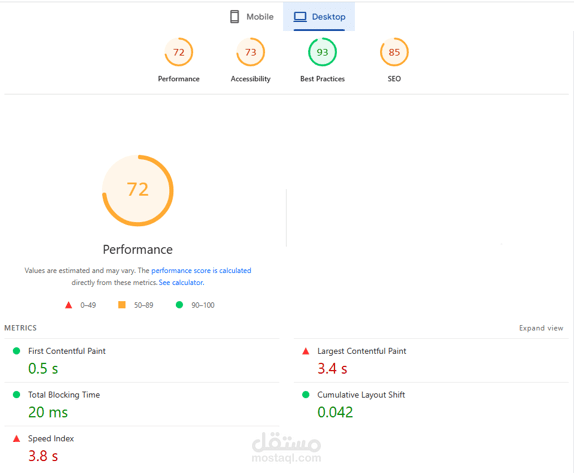Select the SEO 85 score gauge
This screenshot has height=473, width=574.
coord(394,52)
